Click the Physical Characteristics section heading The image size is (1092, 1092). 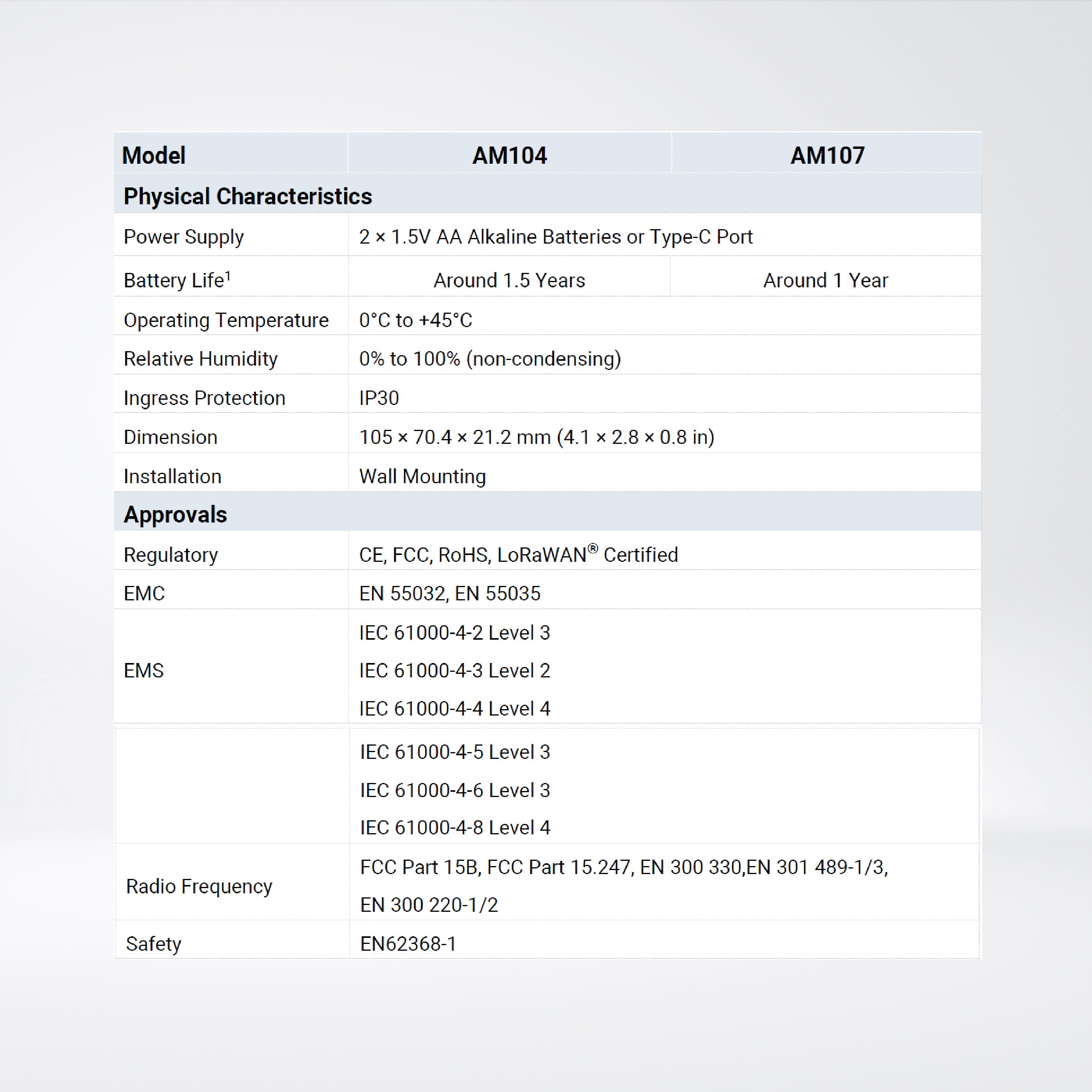click(248, 196)
